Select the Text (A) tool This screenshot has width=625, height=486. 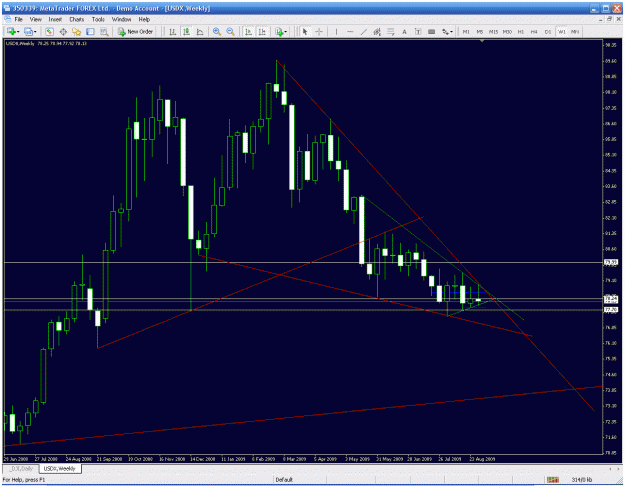click(404, 31)
